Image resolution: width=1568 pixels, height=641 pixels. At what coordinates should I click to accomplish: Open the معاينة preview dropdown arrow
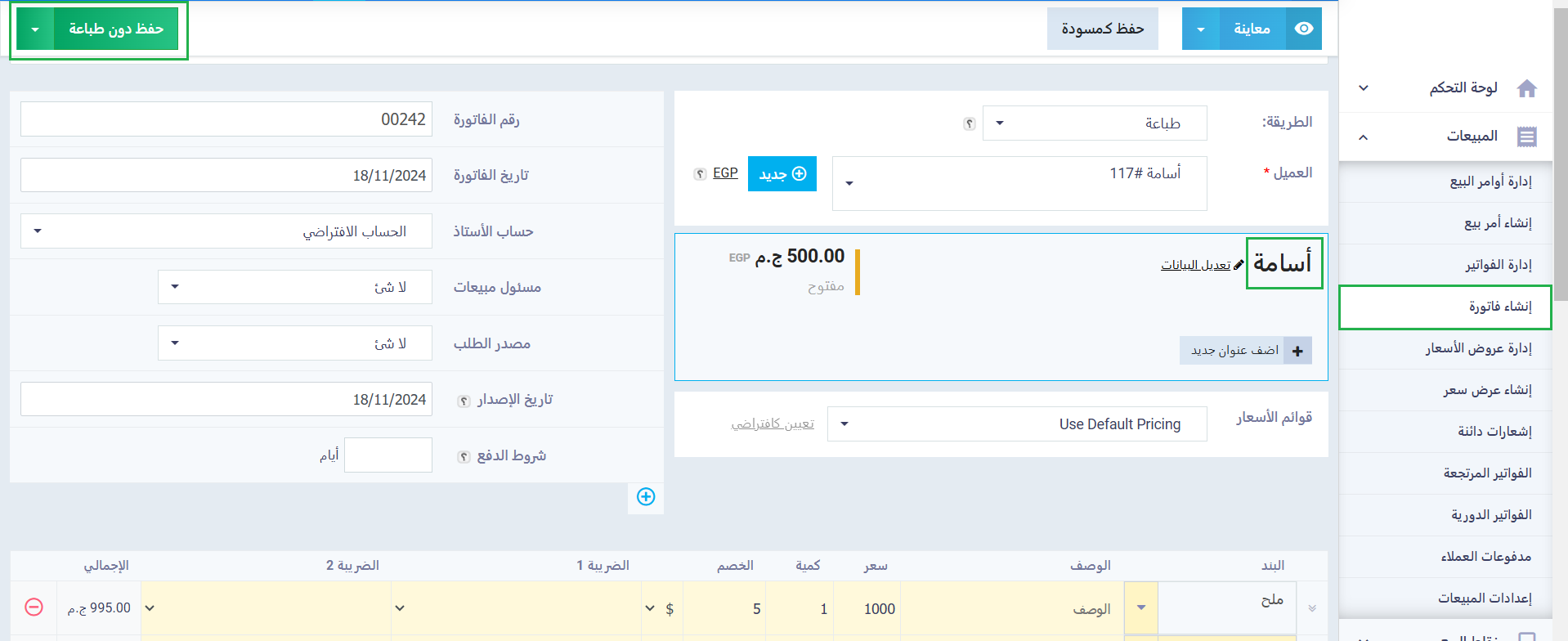pyautogui.click(x=1200, y=29)
